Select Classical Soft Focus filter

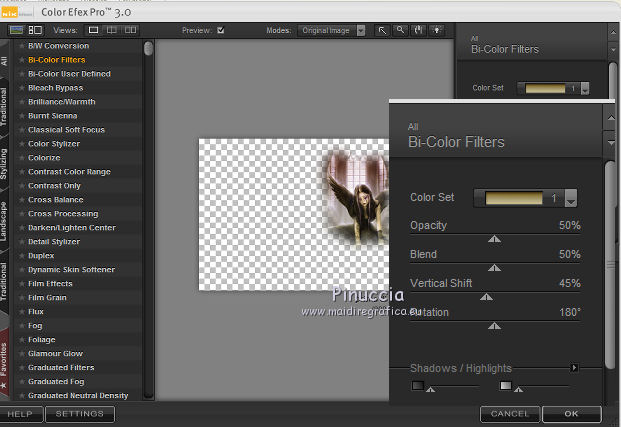[67, 130]
